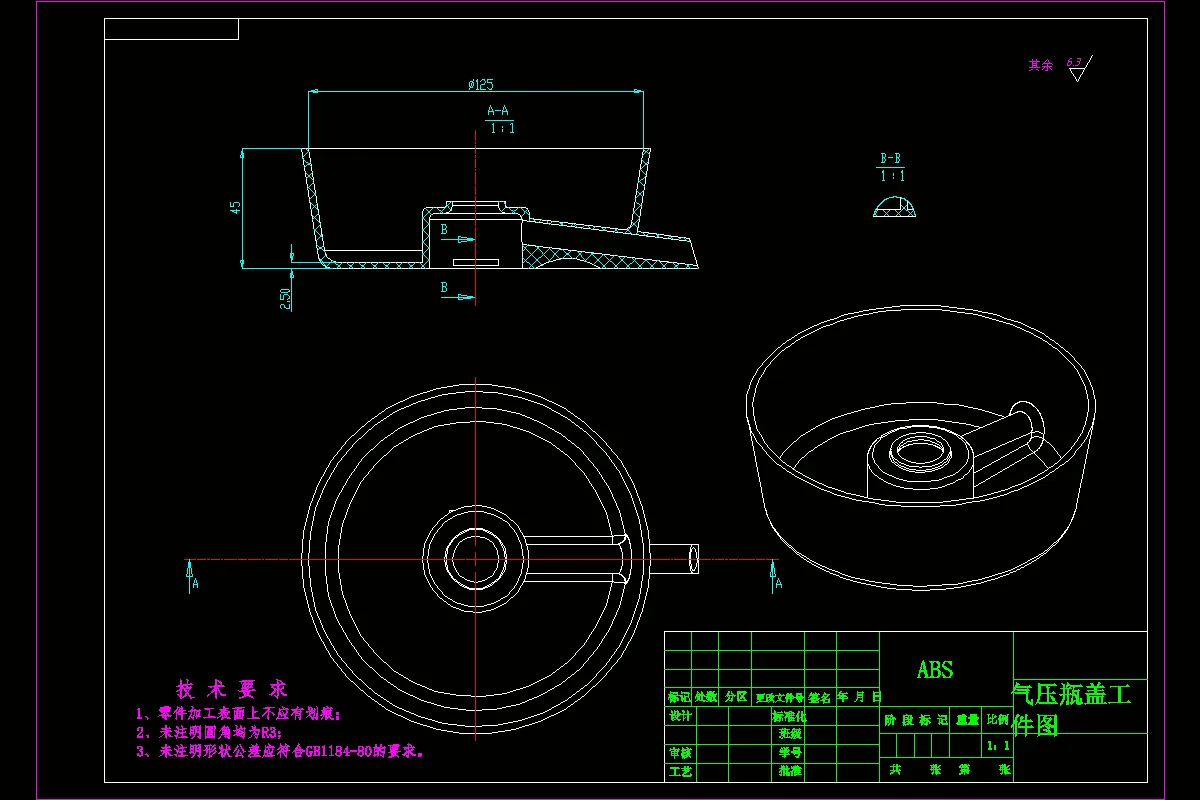This screenshot has height=800, width=1200.
Task: Click the lower B section arrow marker
Action: click(457, 291)
